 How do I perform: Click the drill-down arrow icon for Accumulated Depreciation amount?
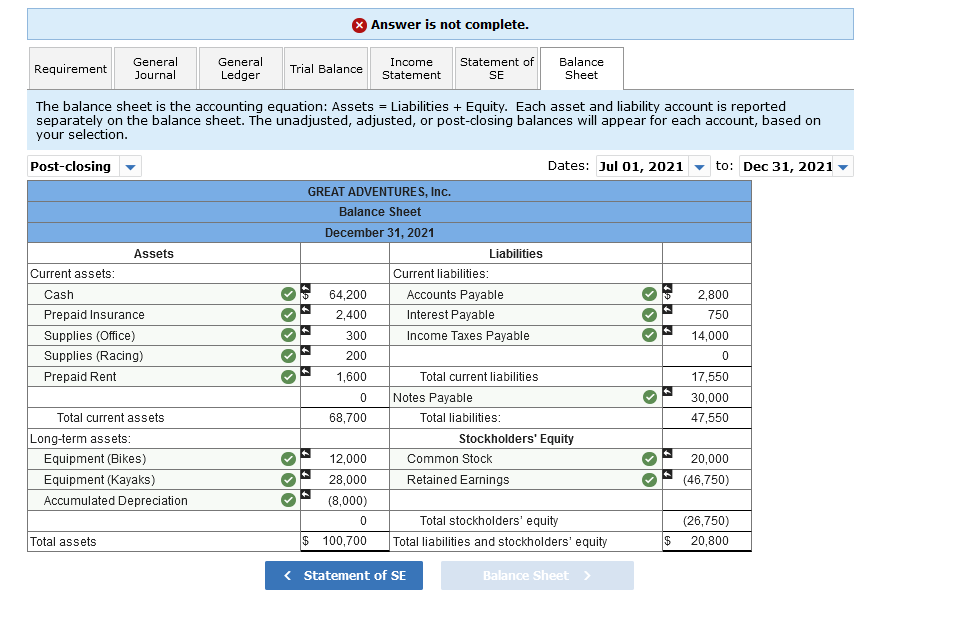(x=305, y=494)
